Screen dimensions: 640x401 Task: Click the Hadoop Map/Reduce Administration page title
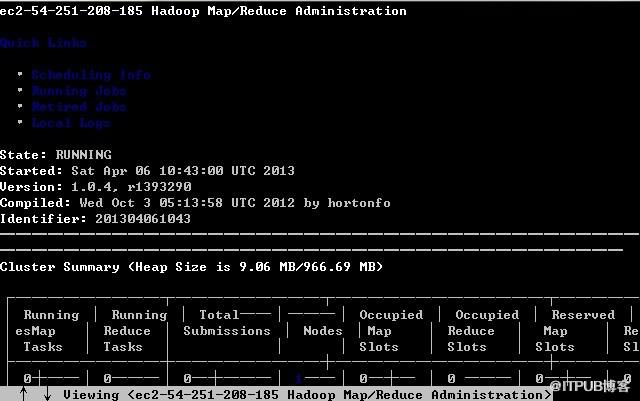click(x=203, y=11)
